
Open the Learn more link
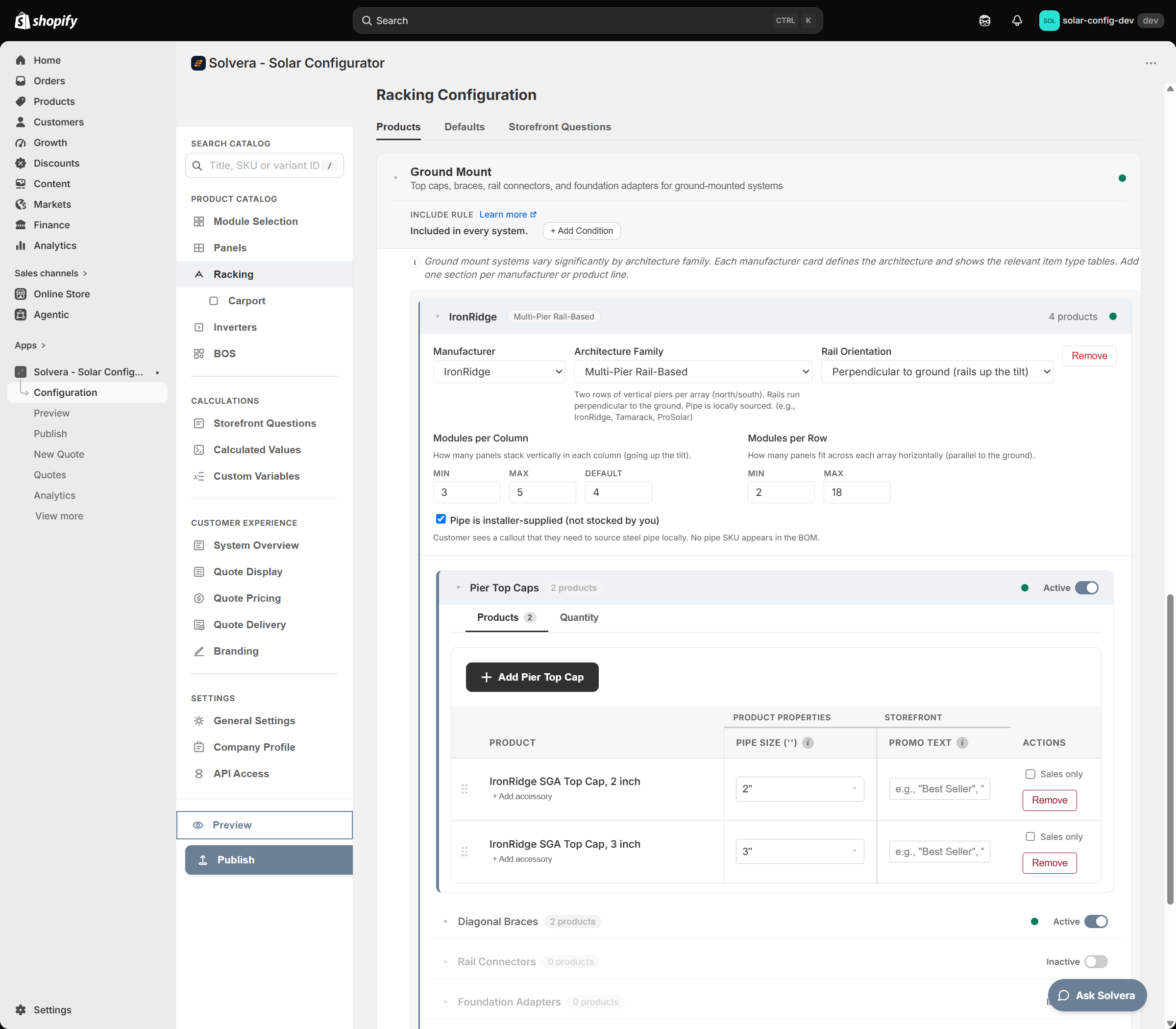[508, 214]
